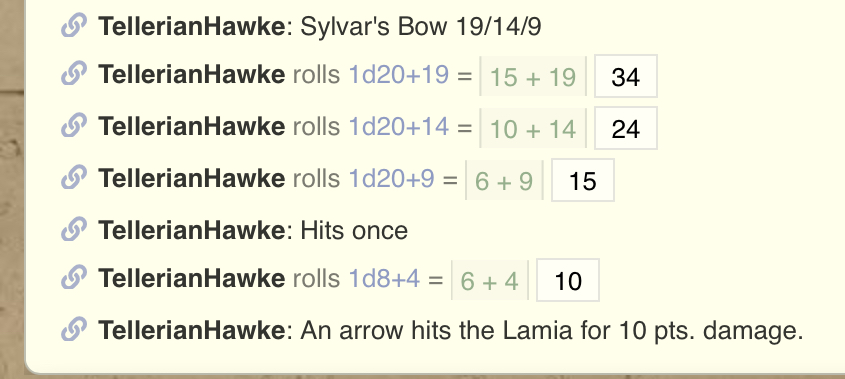Click TellerianHawke name on Hits once line
This screenshot has width=845, height=379.
[x=191, y=230]
